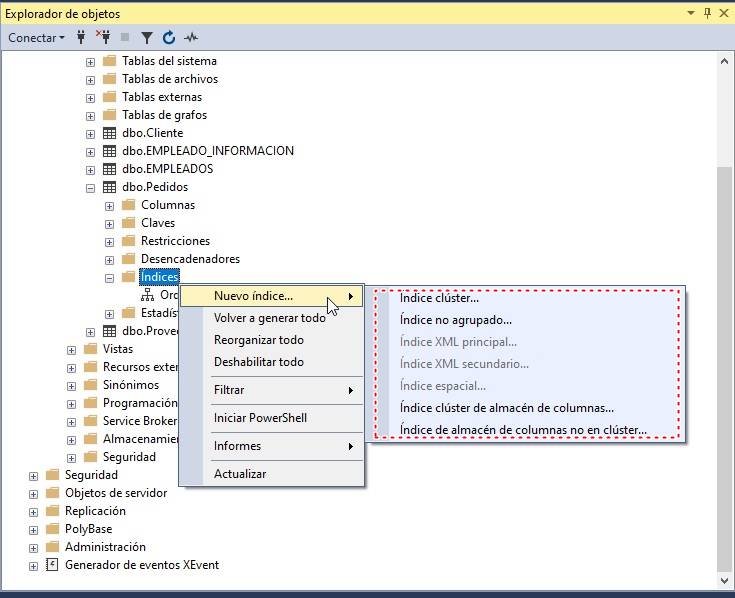Select the Generador de eventos XEvent item
735x598 pixels.
[142, 565]
